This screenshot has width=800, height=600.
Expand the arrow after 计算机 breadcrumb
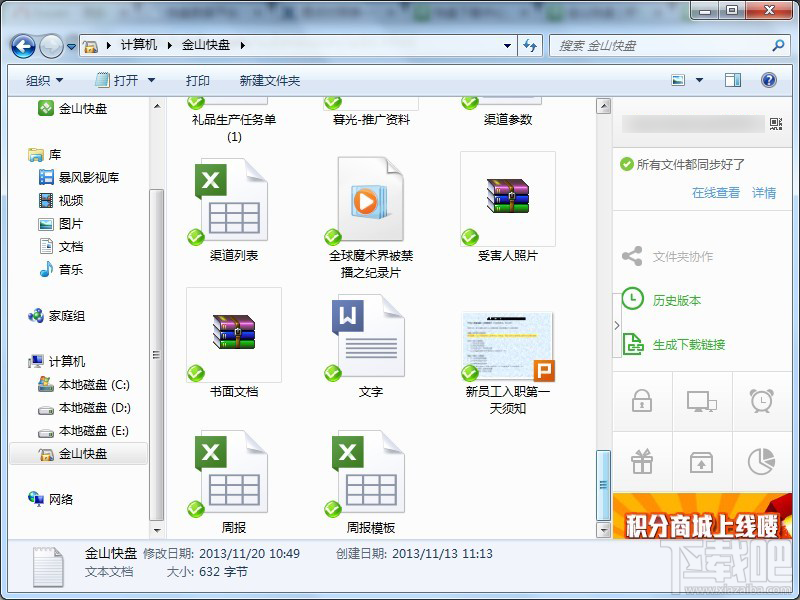169,45
